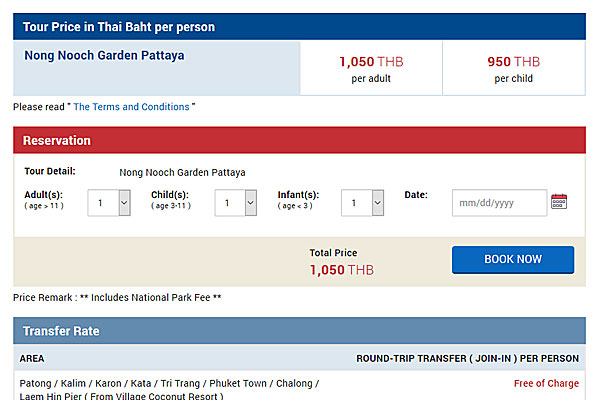
Task: Click the red Free of Charge text
Action: click(x=546, y=383)
